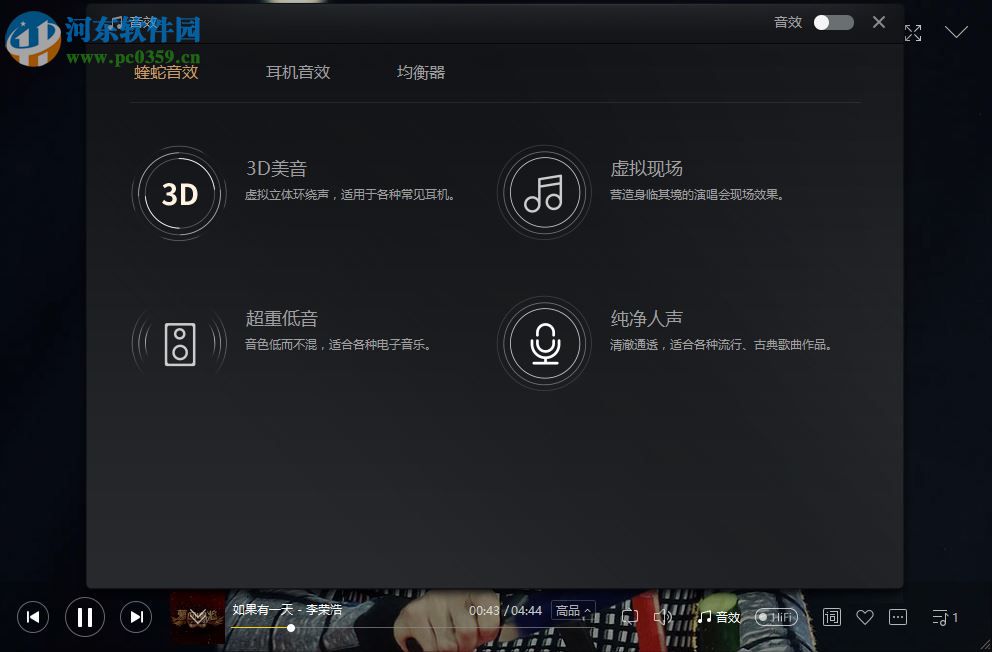Open the more options ellipsis icon

pyautogui.click(x=899, y=617)
